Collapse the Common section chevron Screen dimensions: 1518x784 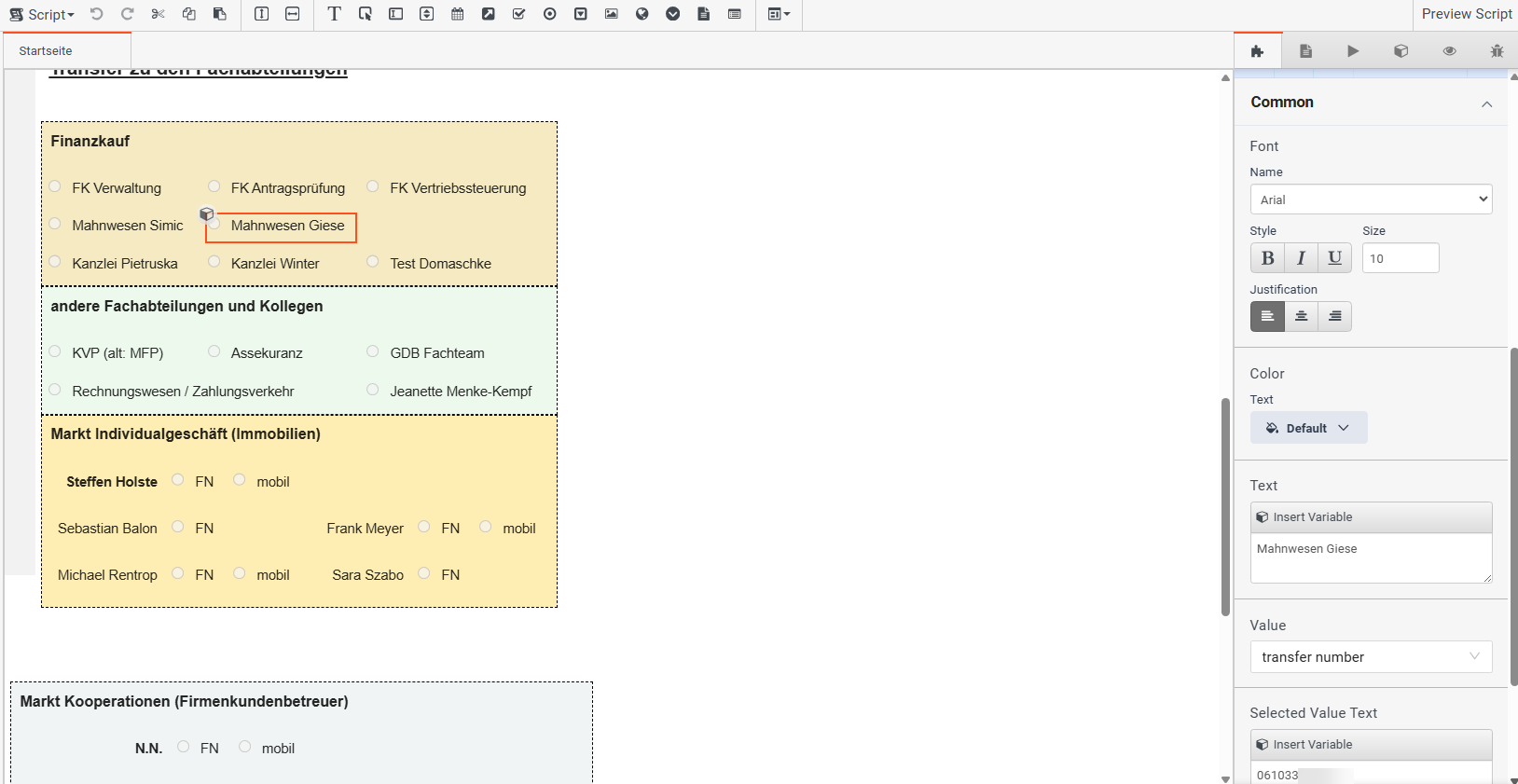coord(1487,103)
